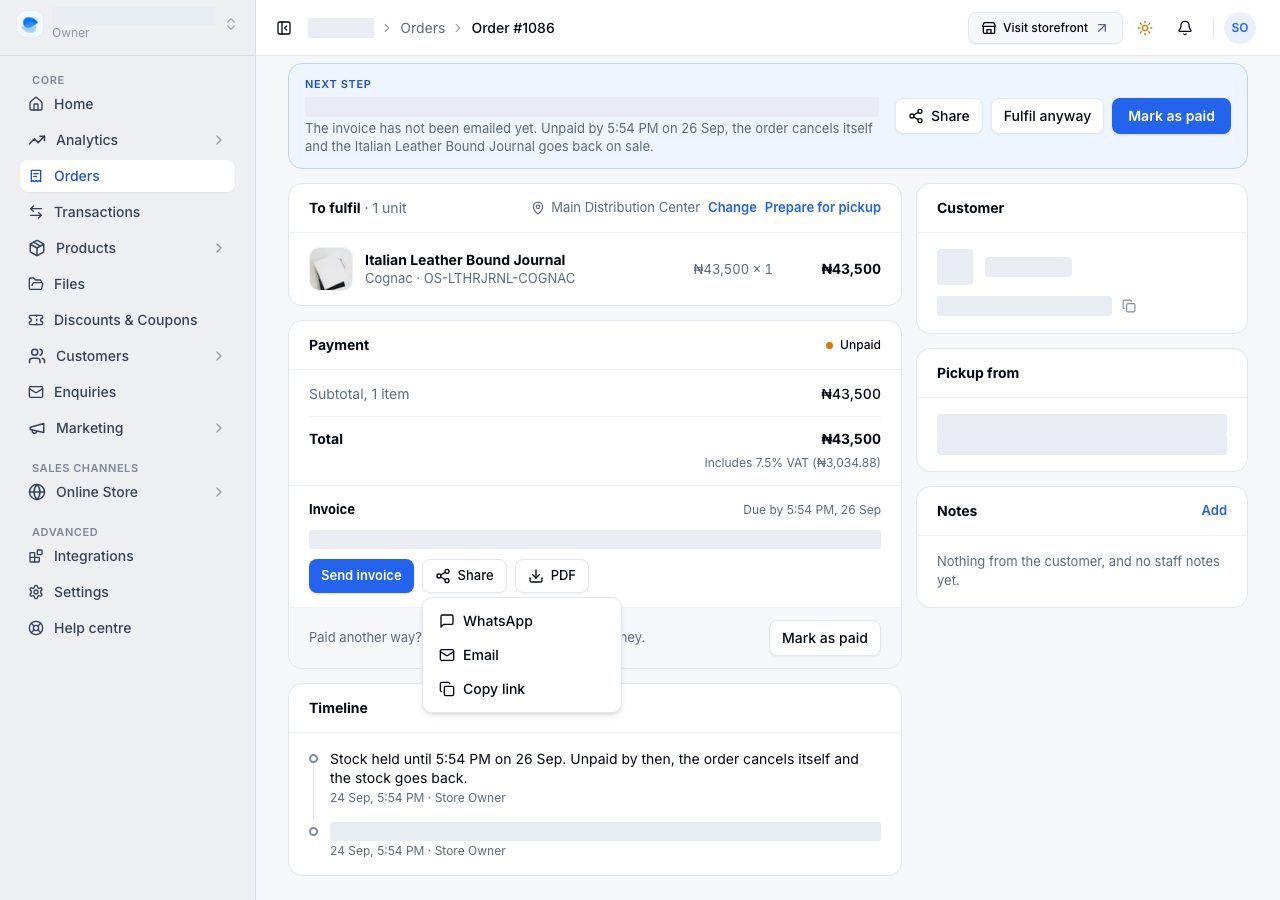The width and height of the screenshot is (1280, 900).
Task: Share invoice via WhatsApp
Action: [x=522, y=621]
